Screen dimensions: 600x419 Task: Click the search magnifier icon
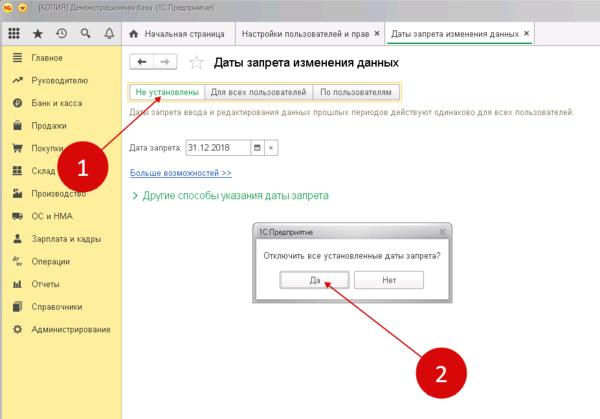[x=85, y=33]
